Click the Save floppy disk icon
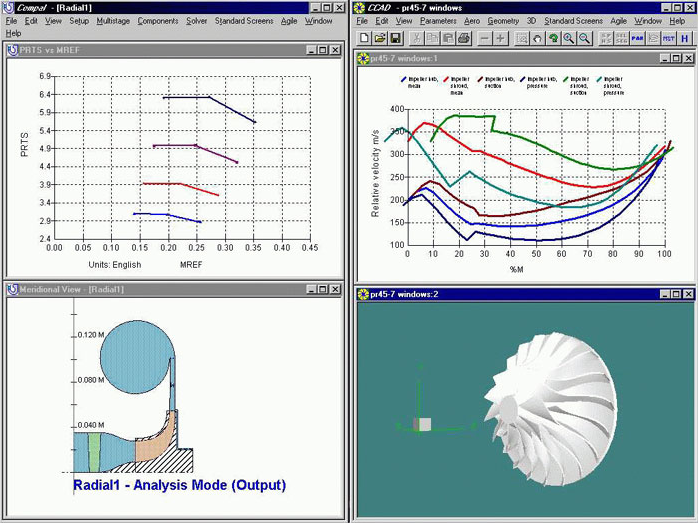Screen dimensions: 698x523 [395, 38]
